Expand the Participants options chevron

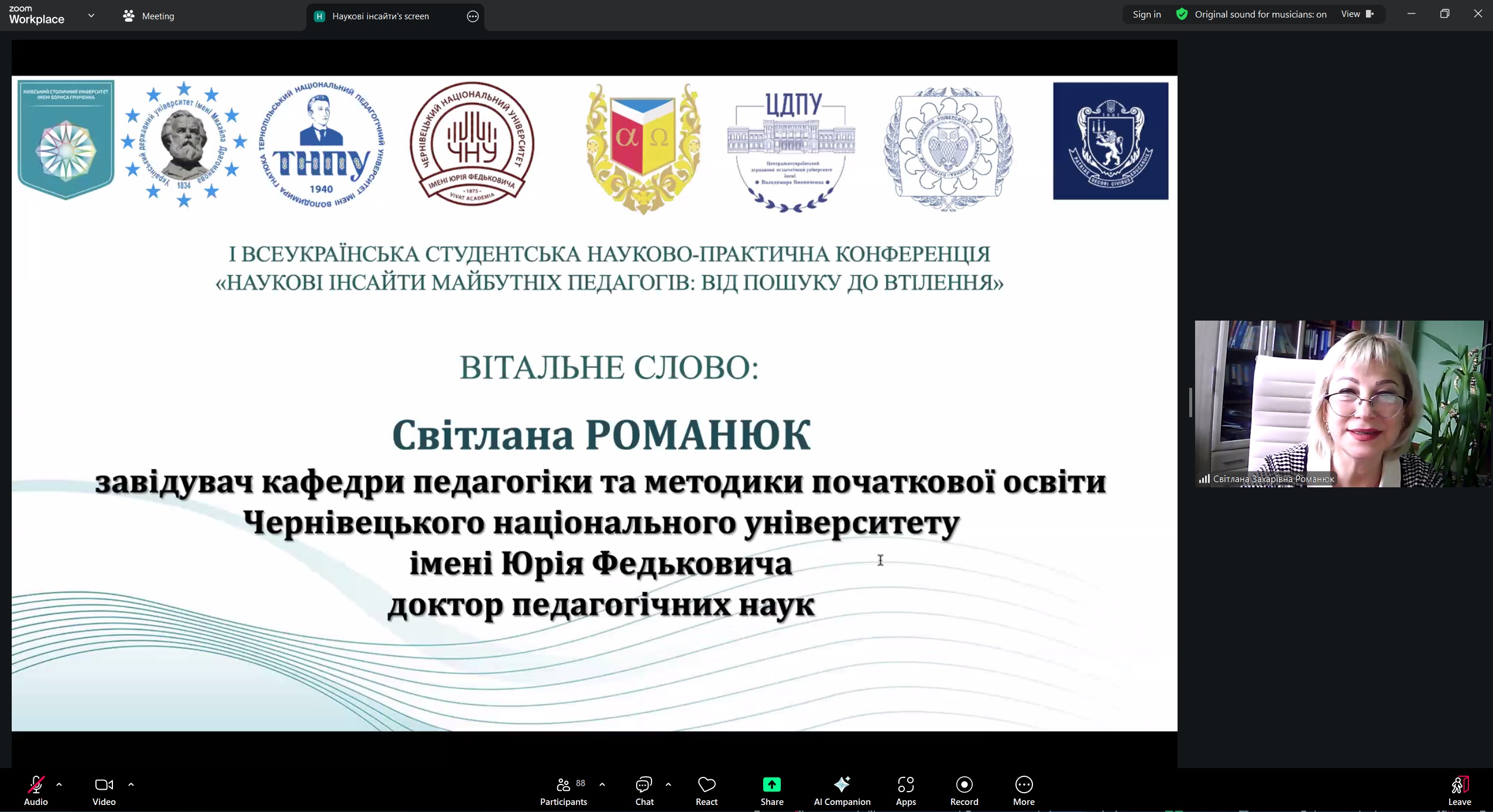602,785
